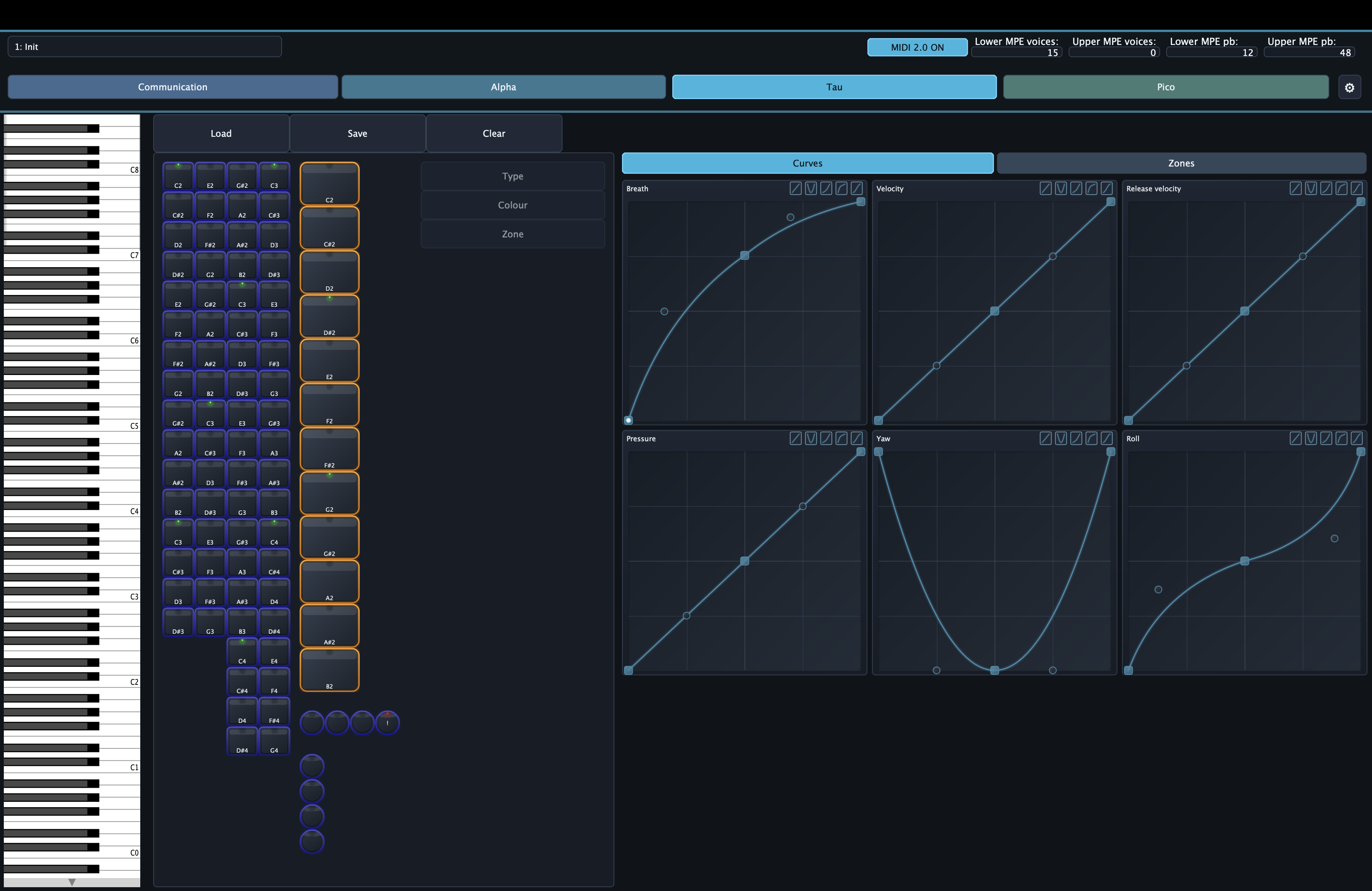Switch to the Pico tab
The width and height of the screenshot is (1372, 891).
[1165, 87]
